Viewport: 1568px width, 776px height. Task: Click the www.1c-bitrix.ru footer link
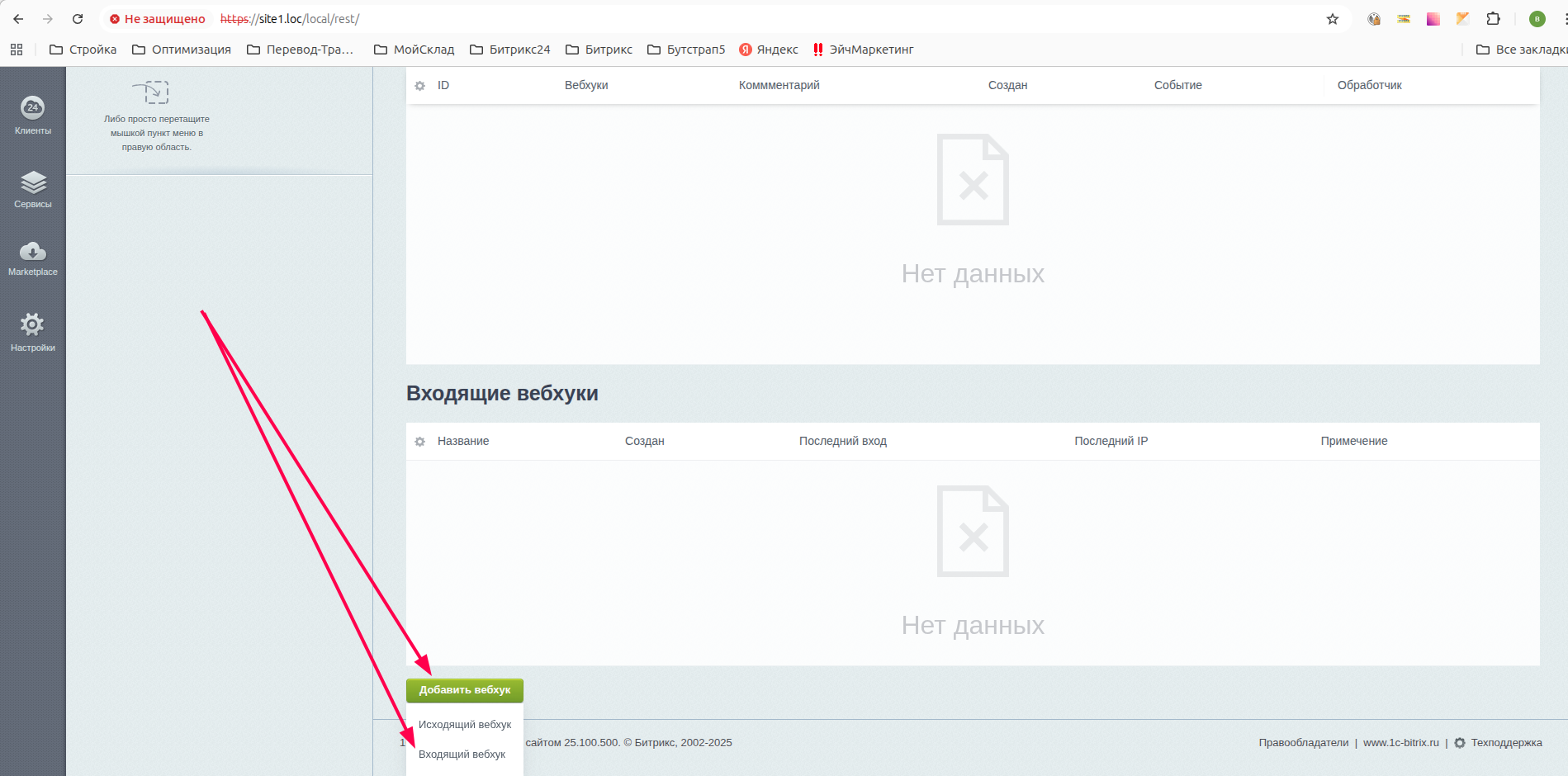[1400, 743]
